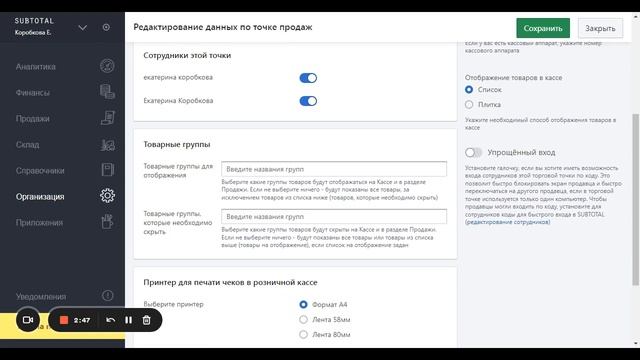Select Список display option
Image resolution: width=640 pixels, height=360 pixels.
[469, 89]
